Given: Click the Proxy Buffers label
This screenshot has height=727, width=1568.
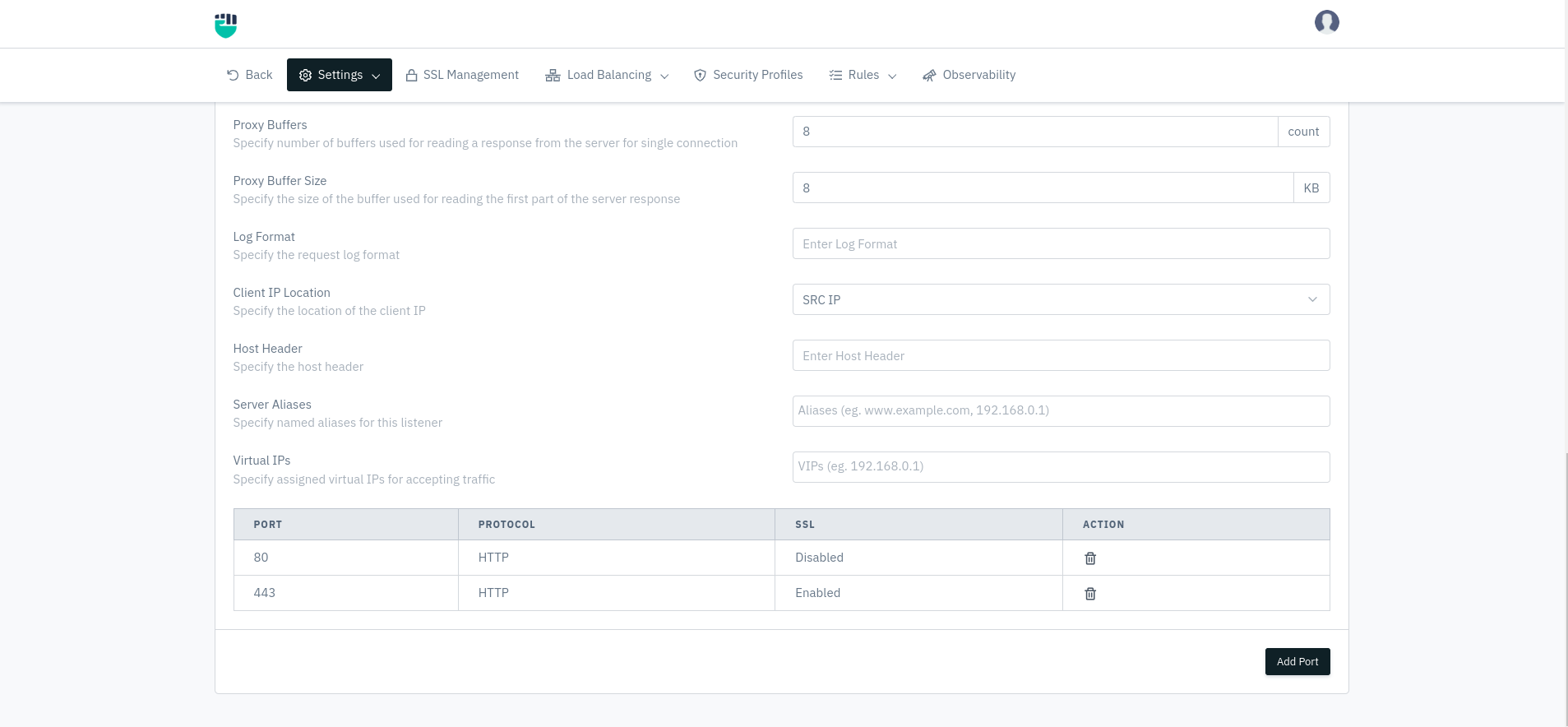Looking at the screenshot, I should tap(270, 125).
